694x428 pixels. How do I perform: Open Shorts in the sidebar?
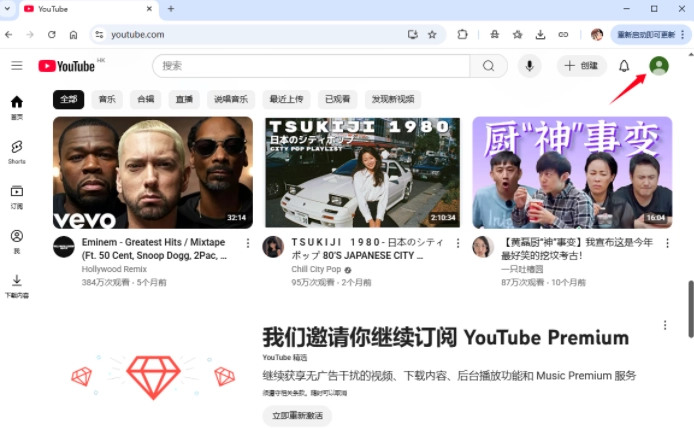click(17, 151)
